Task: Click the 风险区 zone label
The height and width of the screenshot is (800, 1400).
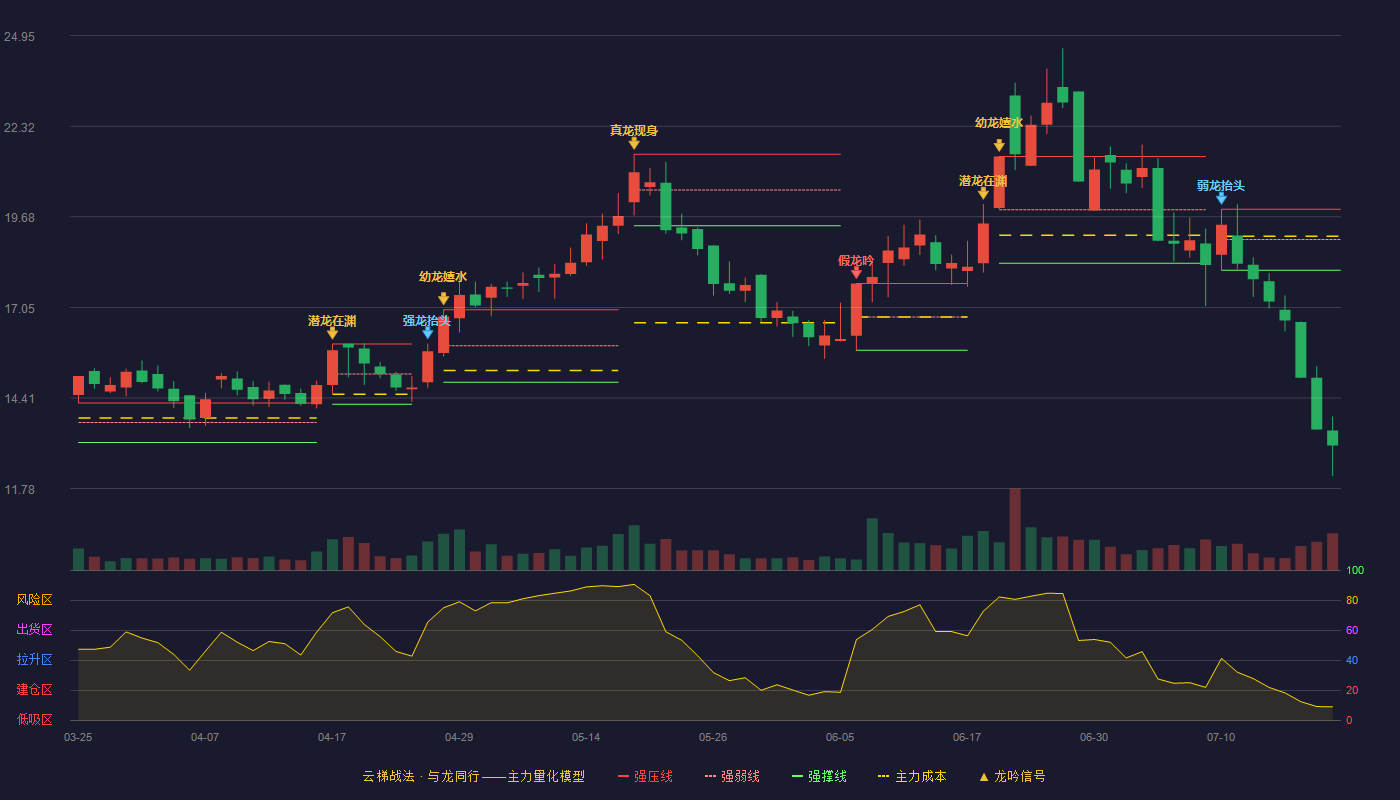Action: pyautogui.click(x=34, y=600)
